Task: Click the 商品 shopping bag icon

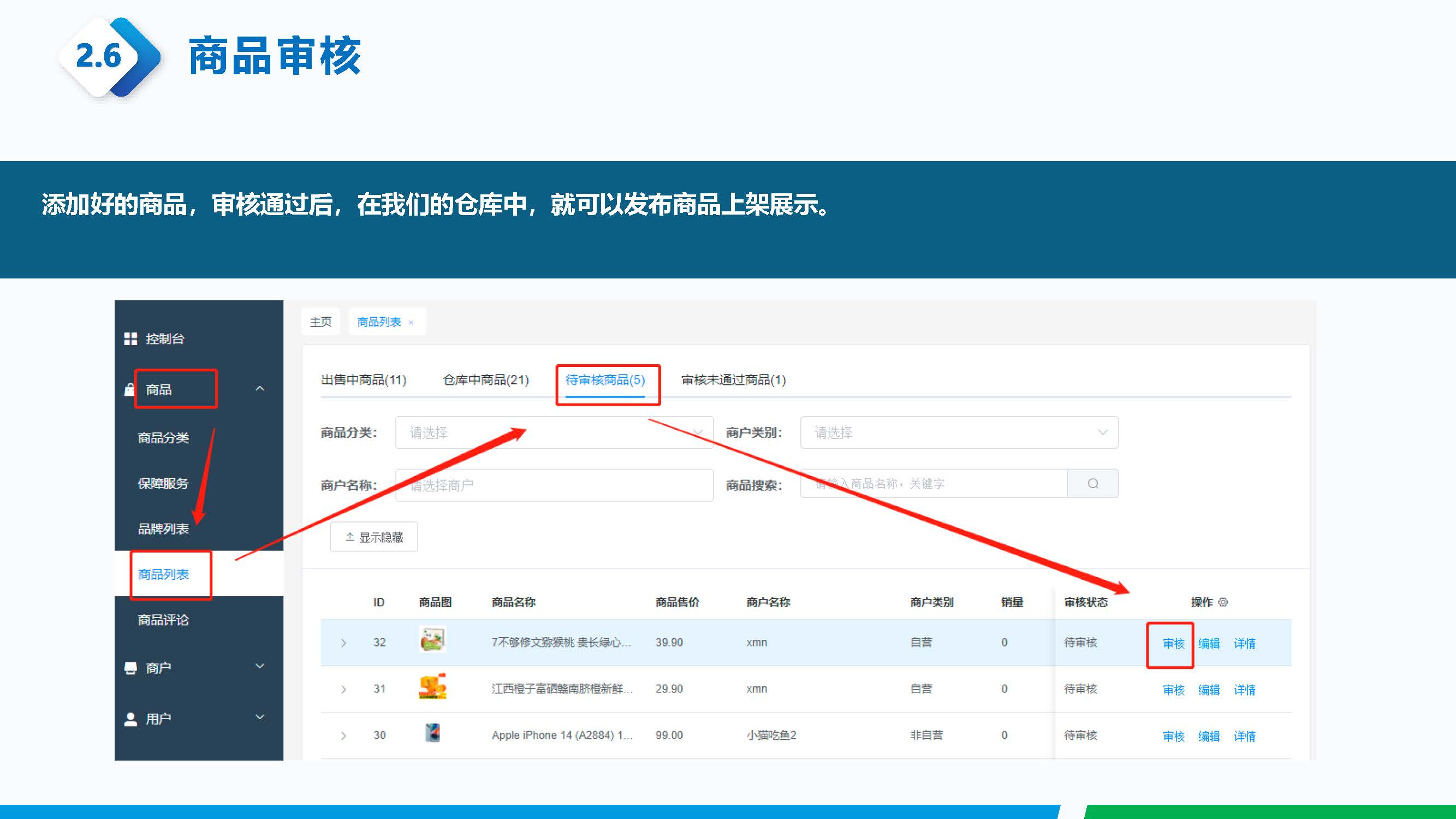Action: coord(129,389)
